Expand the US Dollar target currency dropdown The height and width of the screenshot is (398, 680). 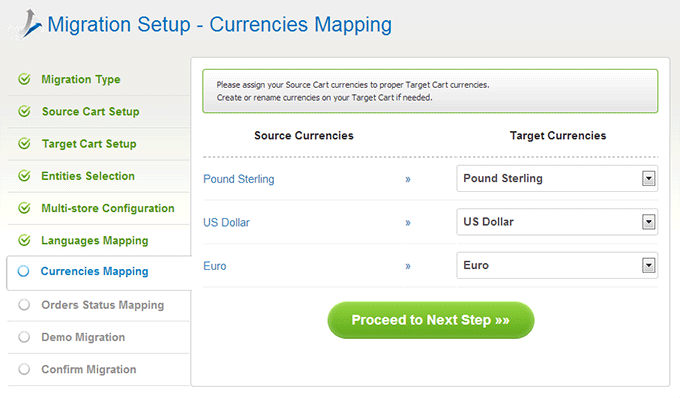pos(557,222)
